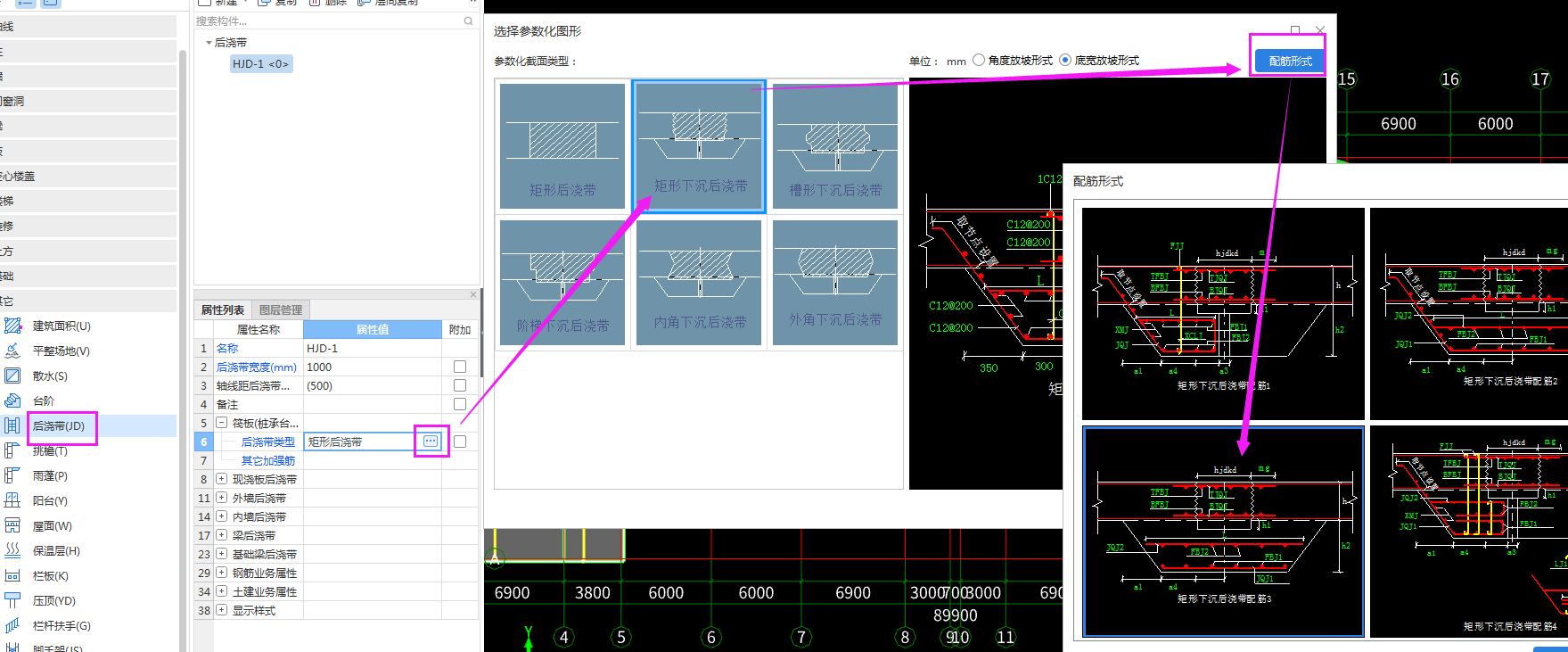The image size is (1568, 652).
Task: Expand the 外墙后浇带 property group
Action: pos(221,498)
